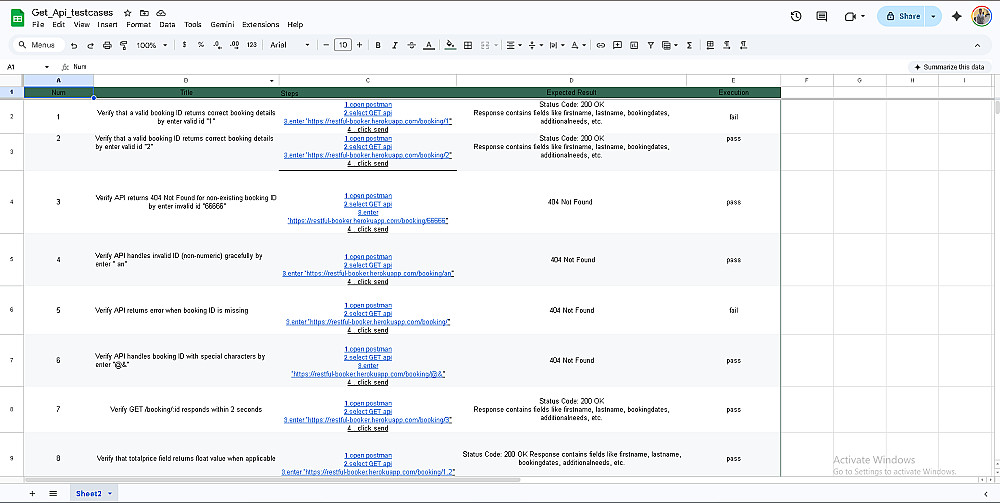The image size is (1000, 503).
Task: Click the Print icon in toolbar
Action: pos(106,45)
